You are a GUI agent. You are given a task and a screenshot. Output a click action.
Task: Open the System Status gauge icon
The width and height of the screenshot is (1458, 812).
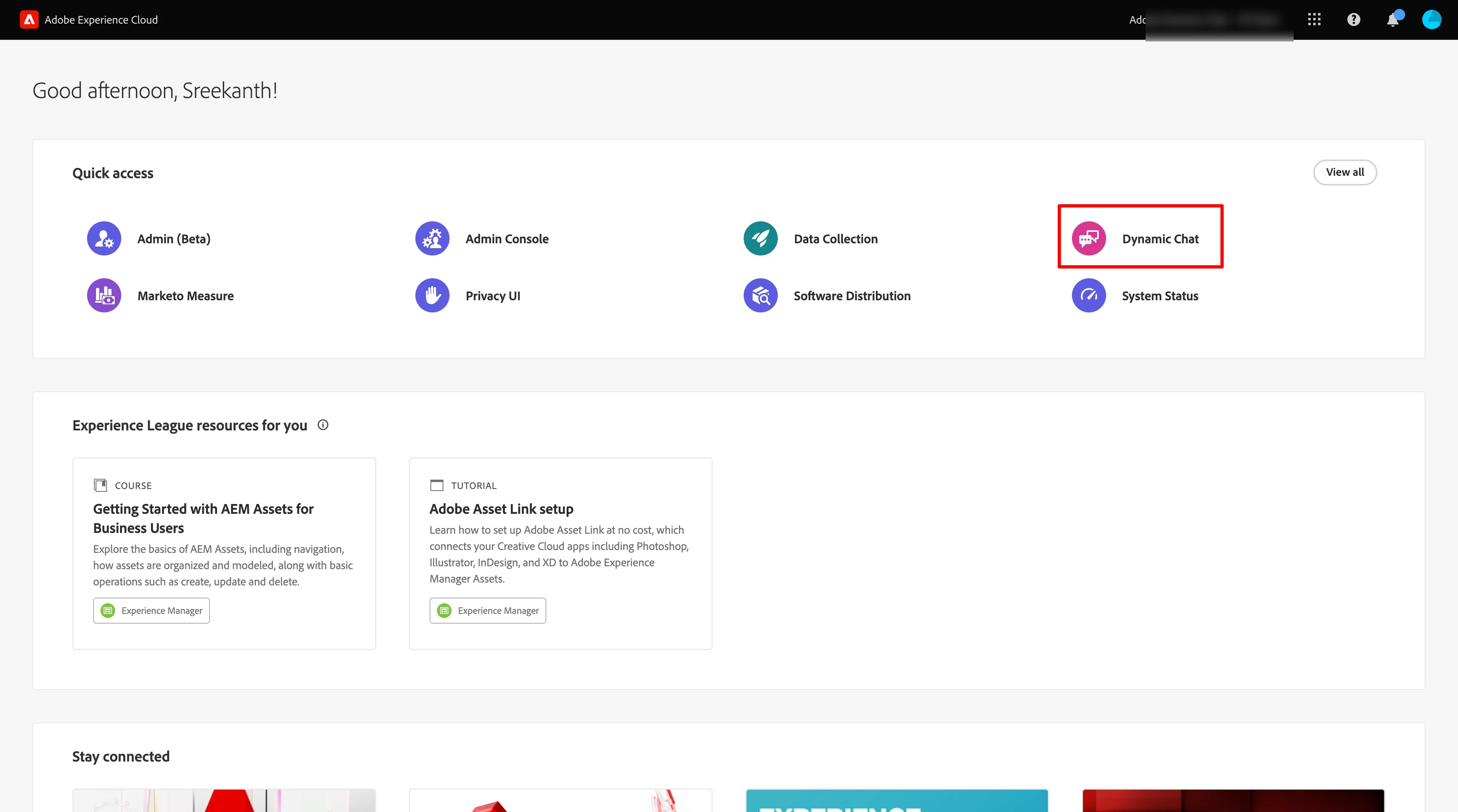point(1088,295)
